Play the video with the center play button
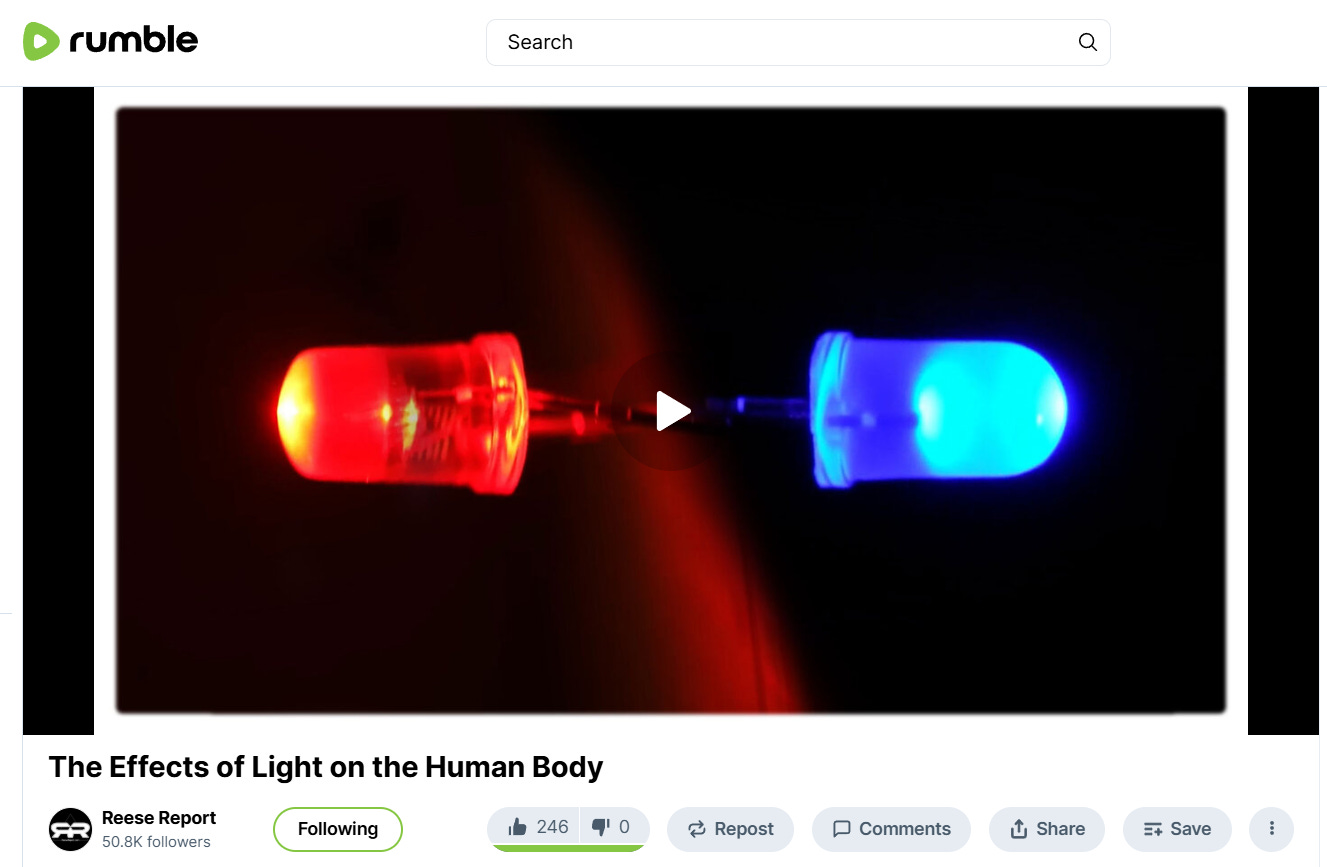The height and width of the screenshot is (867, 1327). pyautogui.click(x=673, y=411)
